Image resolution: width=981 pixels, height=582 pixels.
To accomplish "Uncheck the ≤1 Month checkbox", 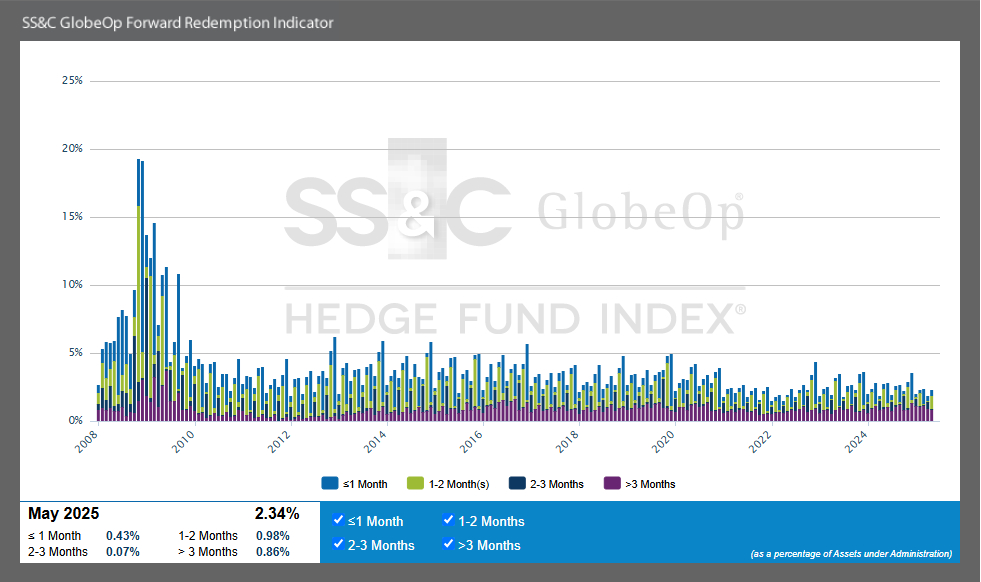I will click(337, 521).
